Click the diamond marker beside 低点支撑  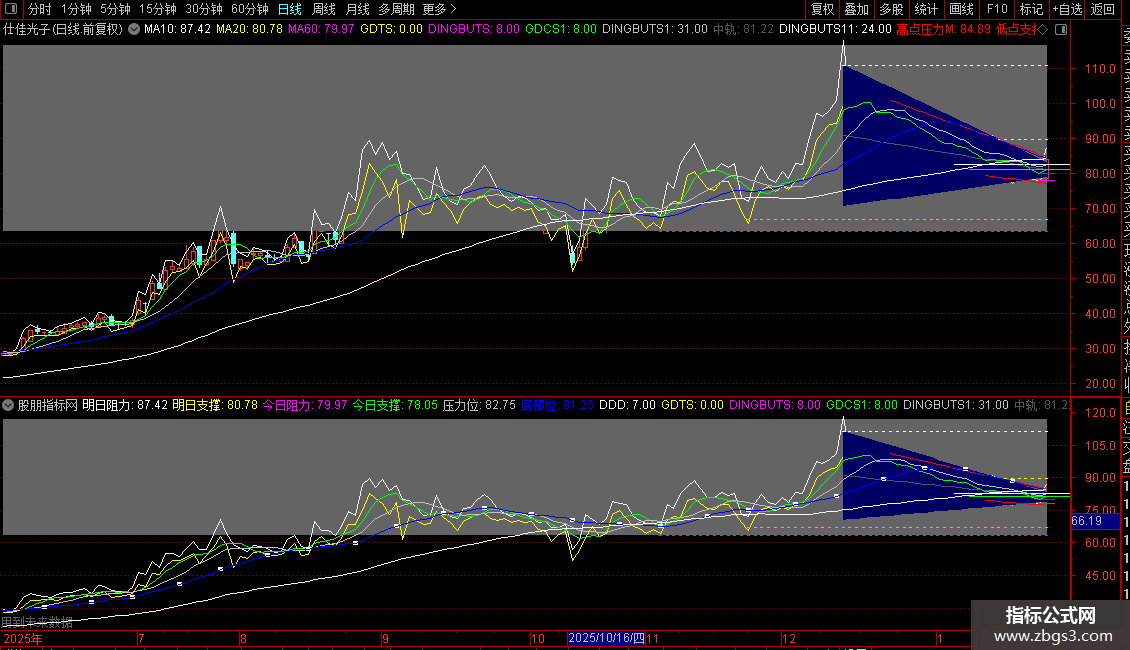[x=1042, y=30]
